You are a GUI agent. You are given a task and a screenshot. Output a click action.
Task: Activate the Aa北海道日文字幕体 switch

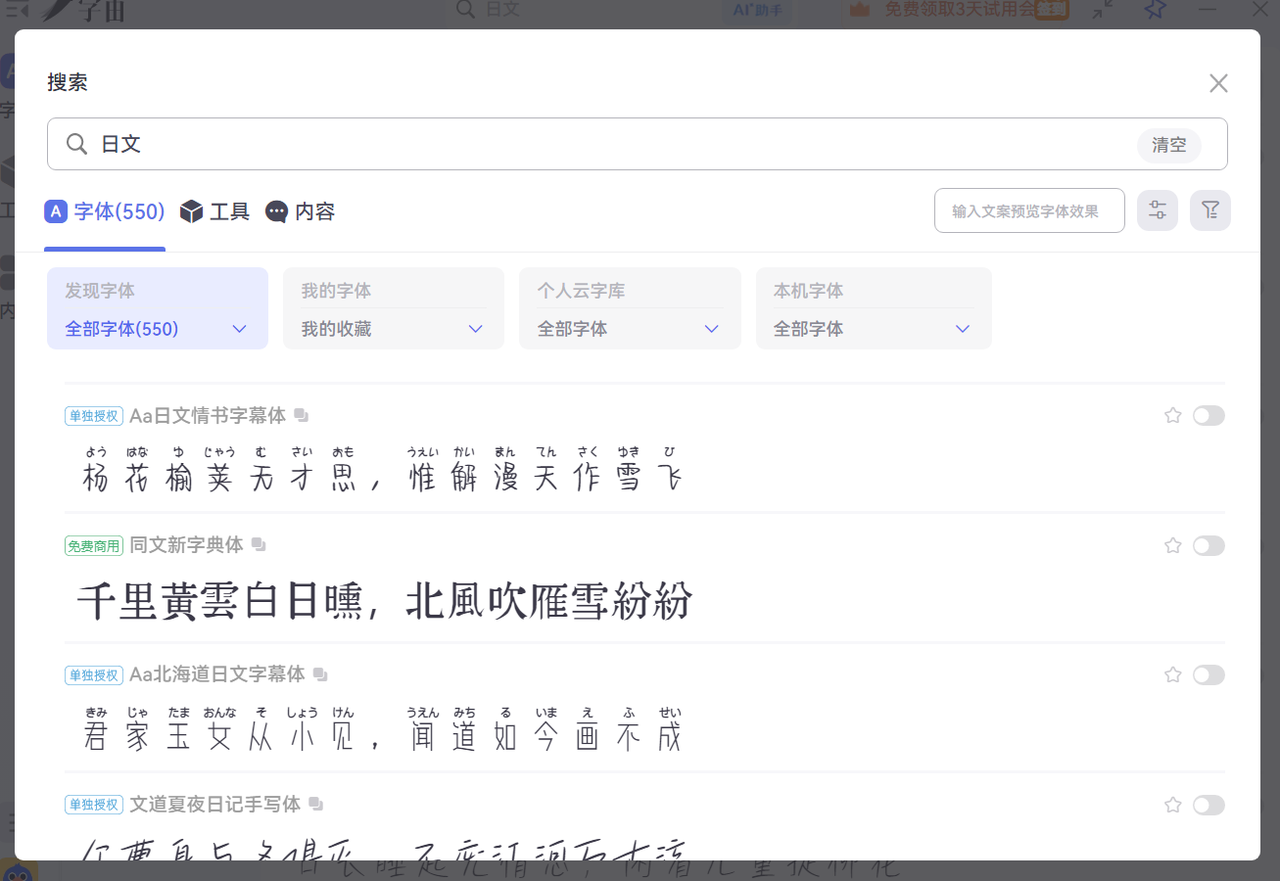click(x=1208, y=675)
